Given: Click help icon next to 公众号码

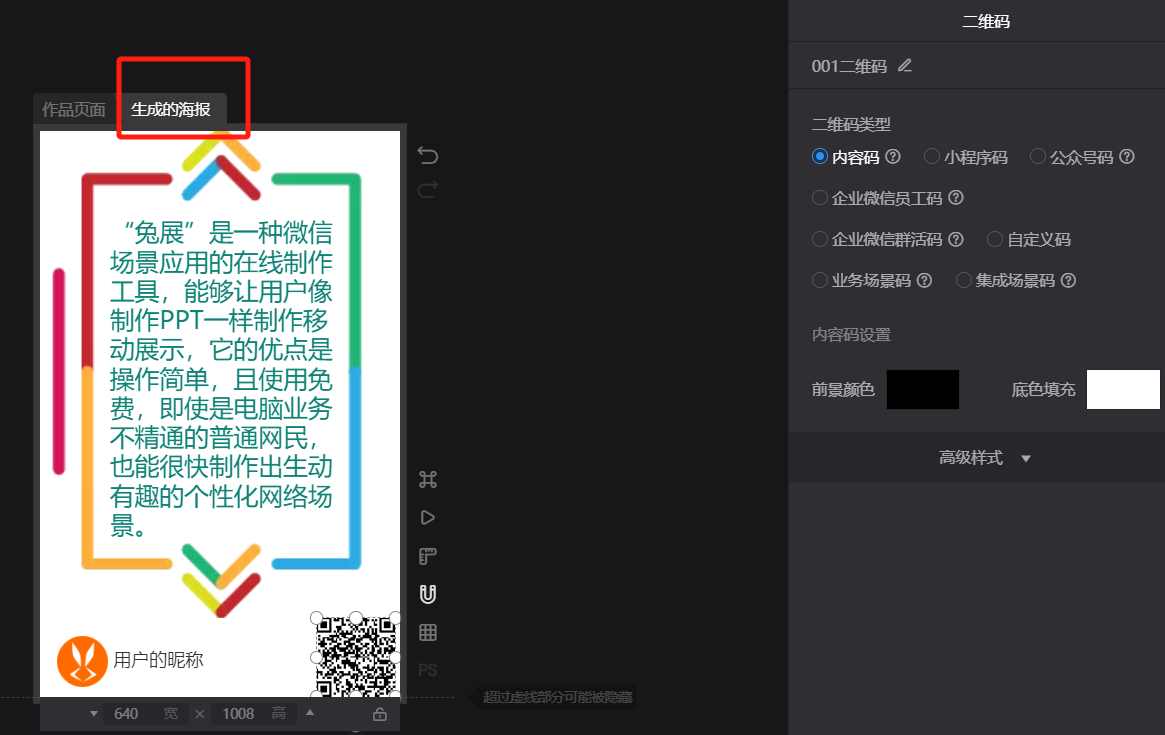Looking at the screenshot, I should click(1127, 157).
